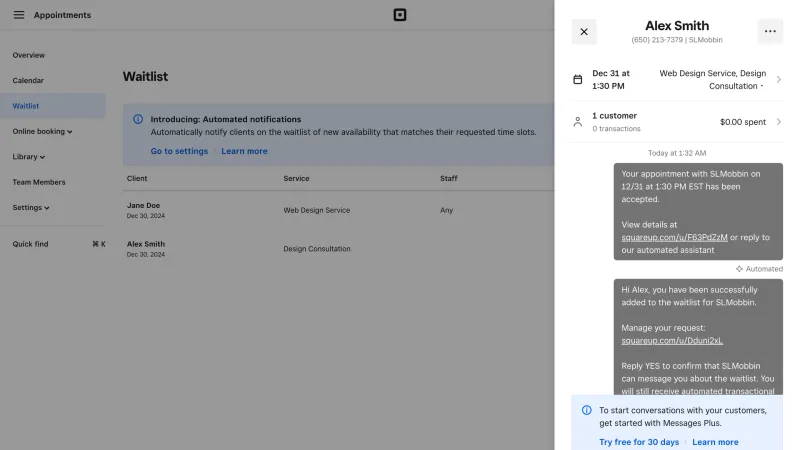This screenshot has width=800, height=450.
Task: Click the Any staff cell
Action: coord(446,210)
